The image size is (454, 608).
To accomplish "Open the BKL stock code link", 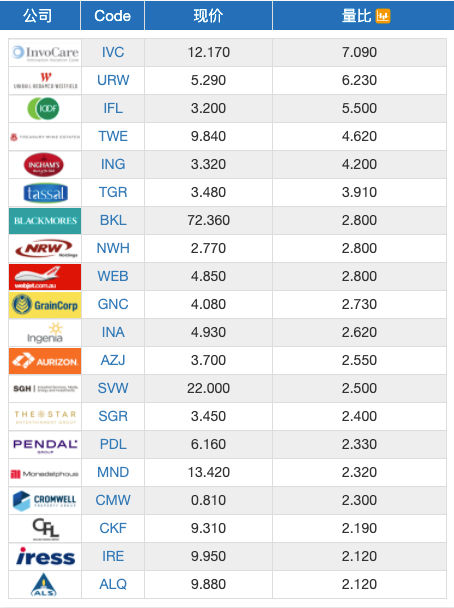I will coord(113,220).
